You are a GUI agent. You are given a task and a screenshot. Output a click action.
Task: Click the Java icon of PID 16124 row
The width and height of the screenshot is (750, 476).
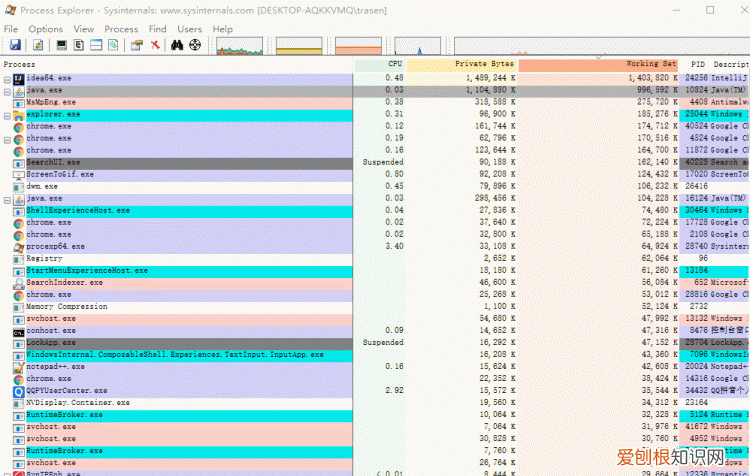coord(19,199)
